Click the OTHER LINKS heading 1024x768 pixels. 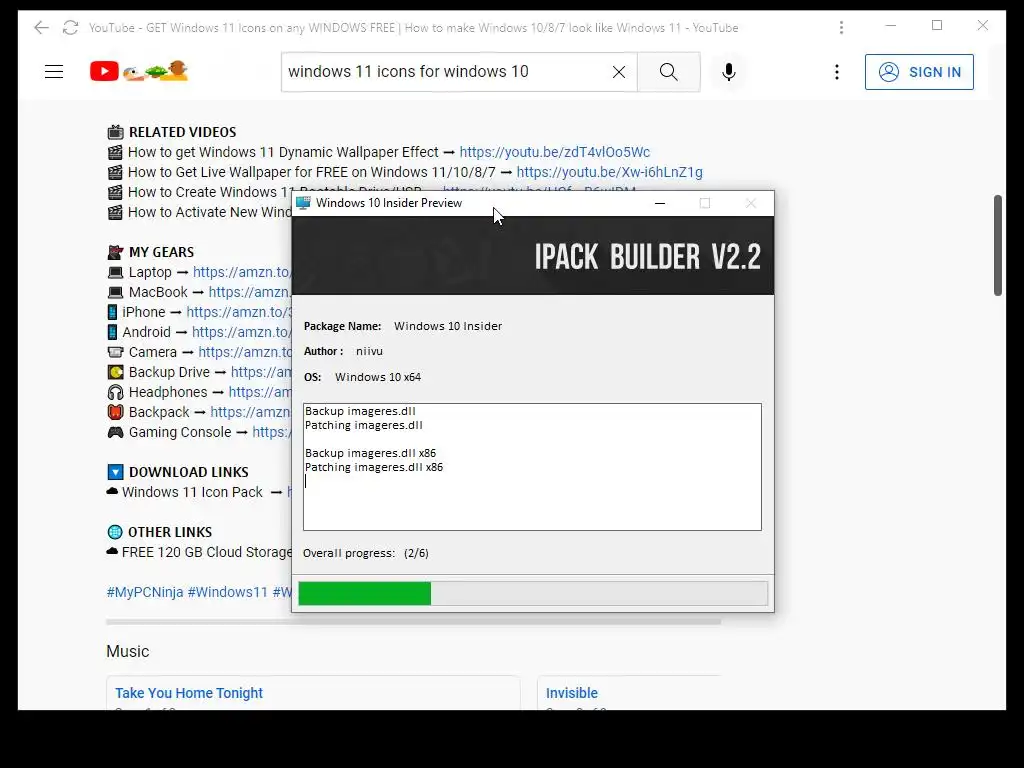click(170, 532)
